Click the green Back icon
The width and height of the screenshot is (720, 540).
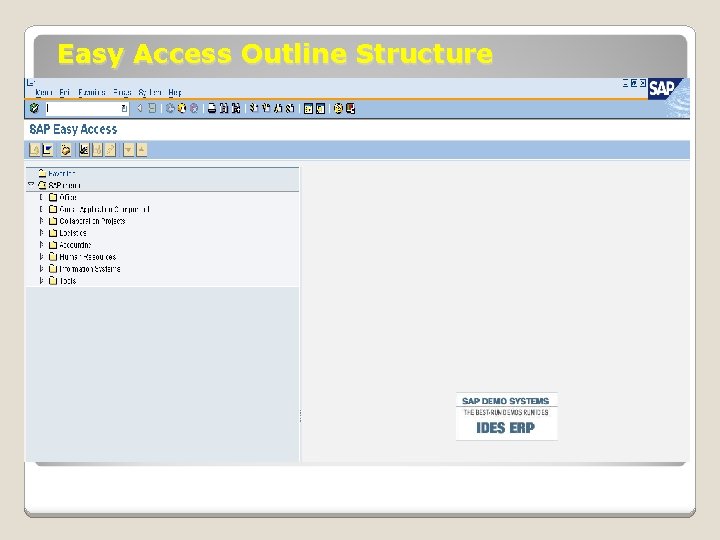click(x=170, y=108)
